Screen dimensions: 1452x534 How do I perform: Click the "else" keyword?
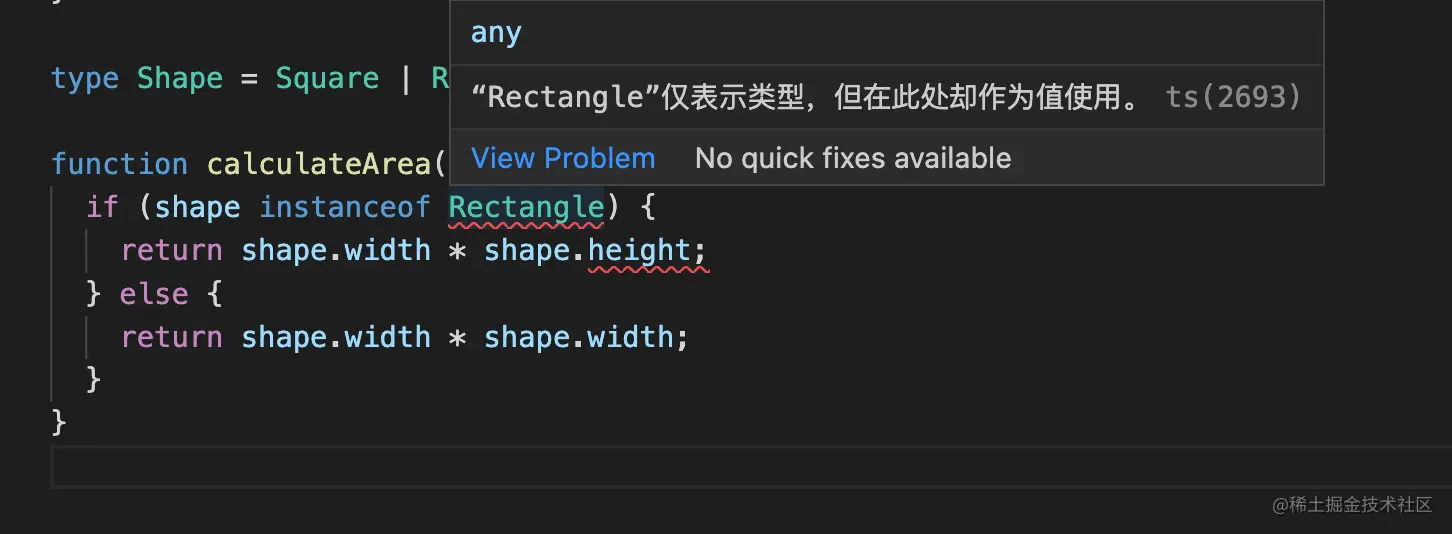coord(153,294)
